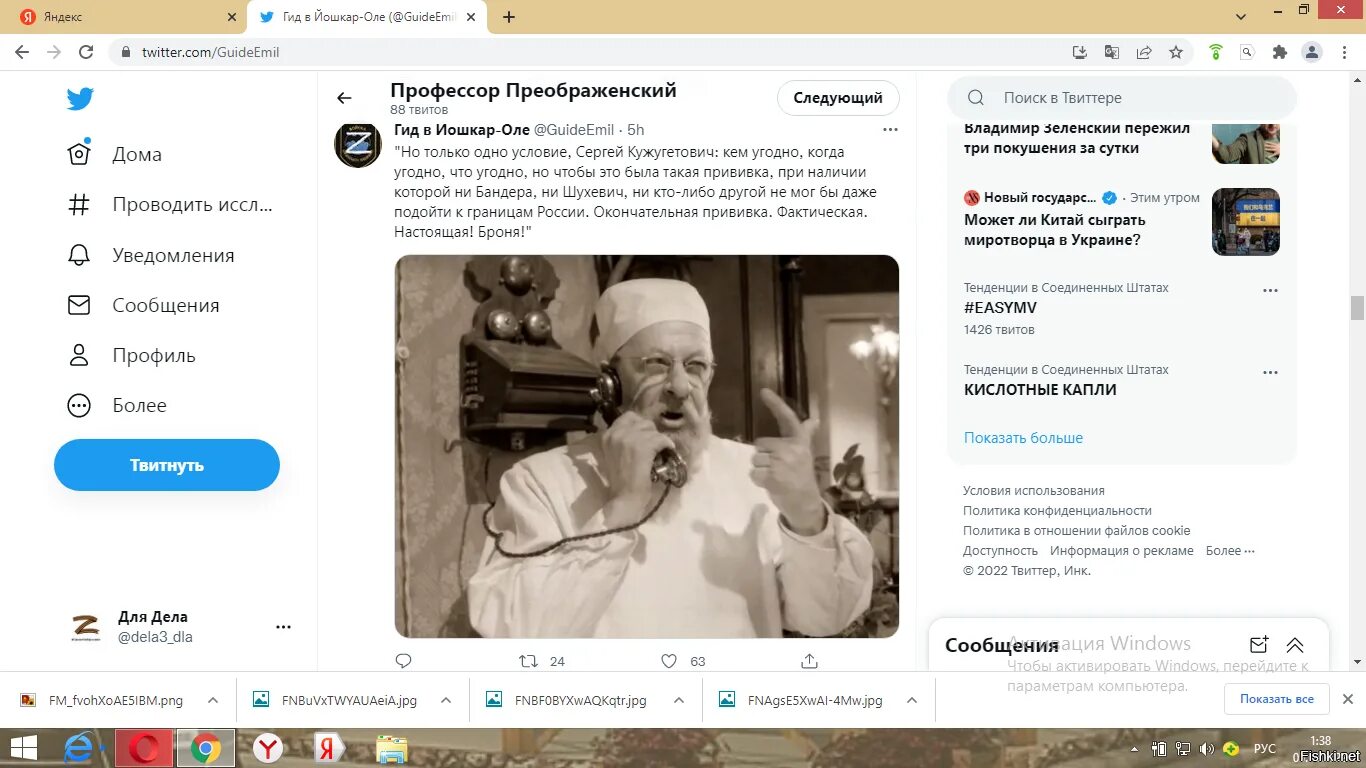The height and width of the screenshot is (768, 1366).
Task: Click install app icon in address bar
Action: tap(1080, 52)
